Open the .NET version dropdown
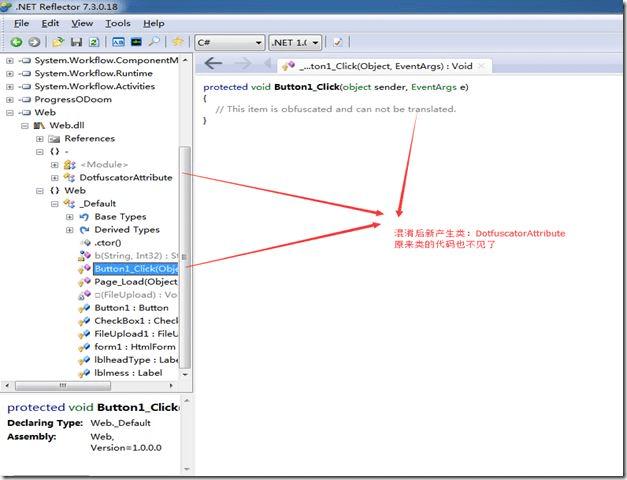The image size is (627, 480). (x=295, y=42)
